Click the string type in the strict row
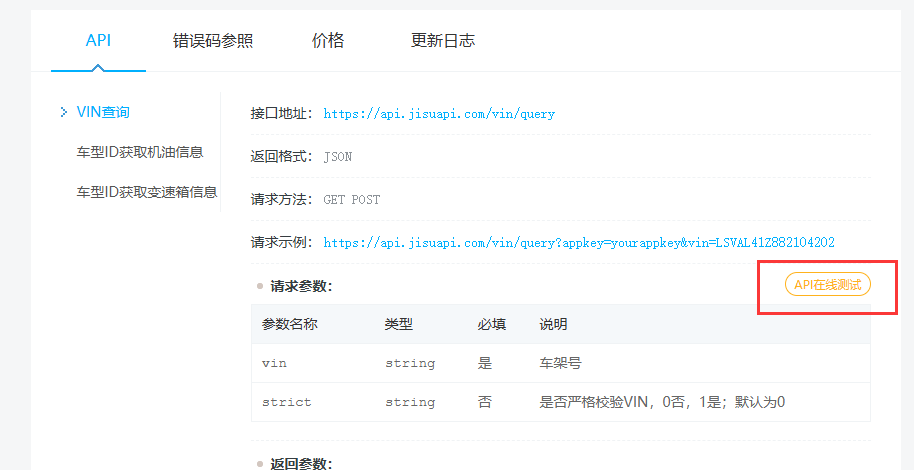This screenshot has width=914, height=470. (x=410, y=402)
